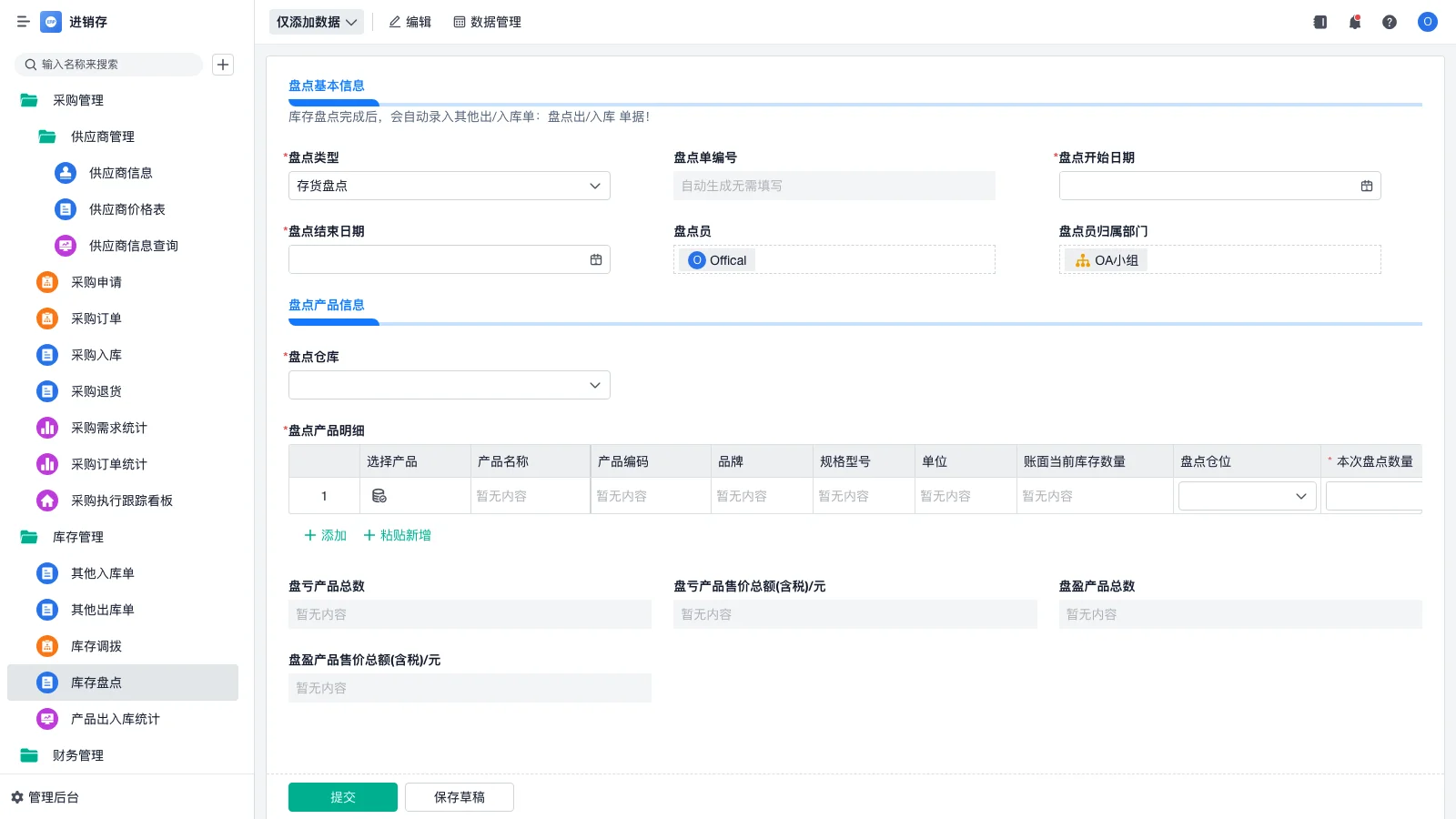Collapse the 供应商管理 folder
Image resolution: width=1456 pixels, height=819 pixels.
47,136
